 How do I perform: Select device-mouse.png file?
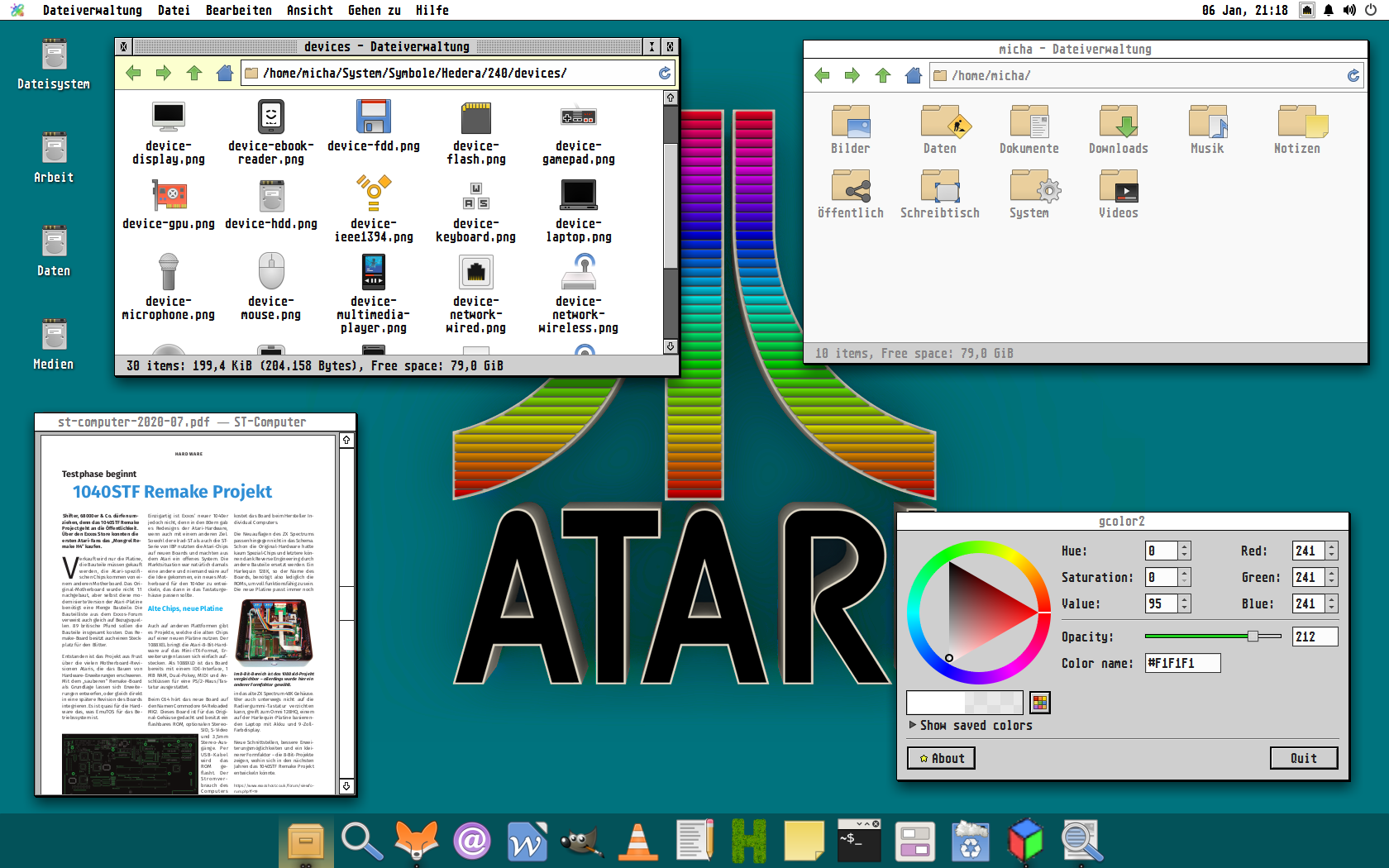[x=271, y=288]
